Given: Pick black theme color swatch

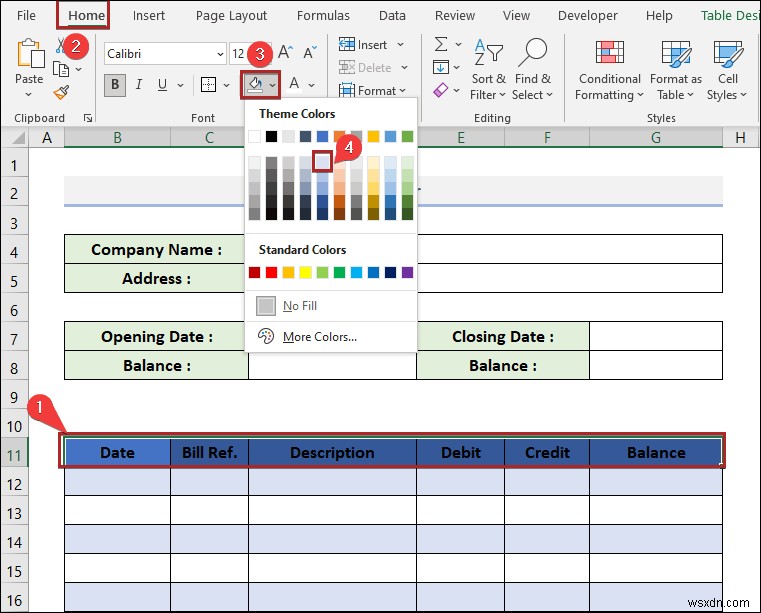Looking at the screenshot, I should tap(271, 136).
